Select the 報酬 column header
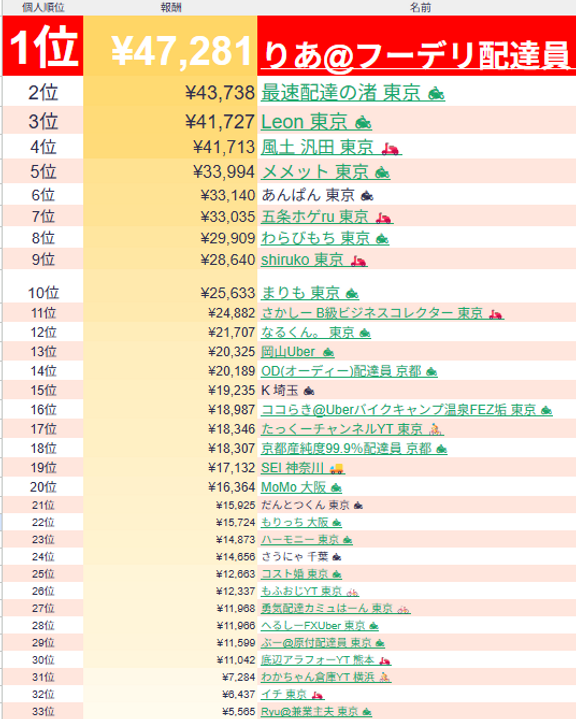Viewport: 576px width, 719px height. point(170,7)
